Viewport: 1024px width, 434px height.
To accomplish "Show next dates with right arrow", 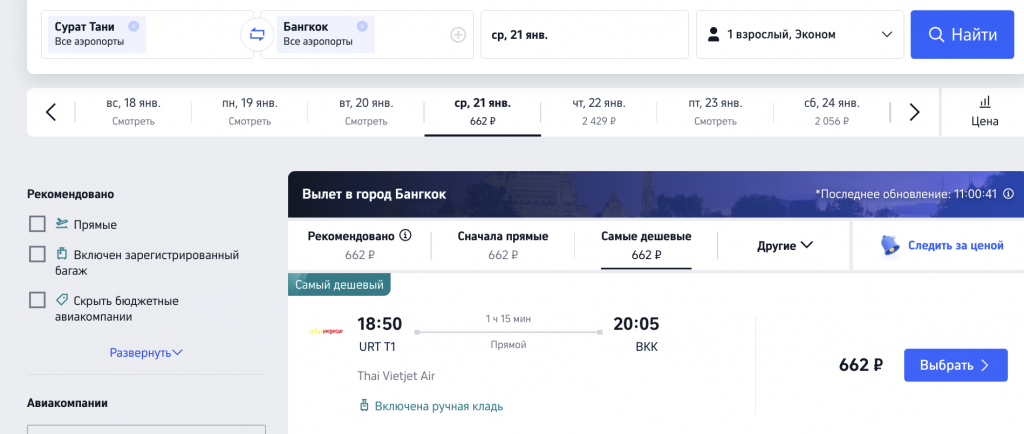I will (x=914, y=112).
